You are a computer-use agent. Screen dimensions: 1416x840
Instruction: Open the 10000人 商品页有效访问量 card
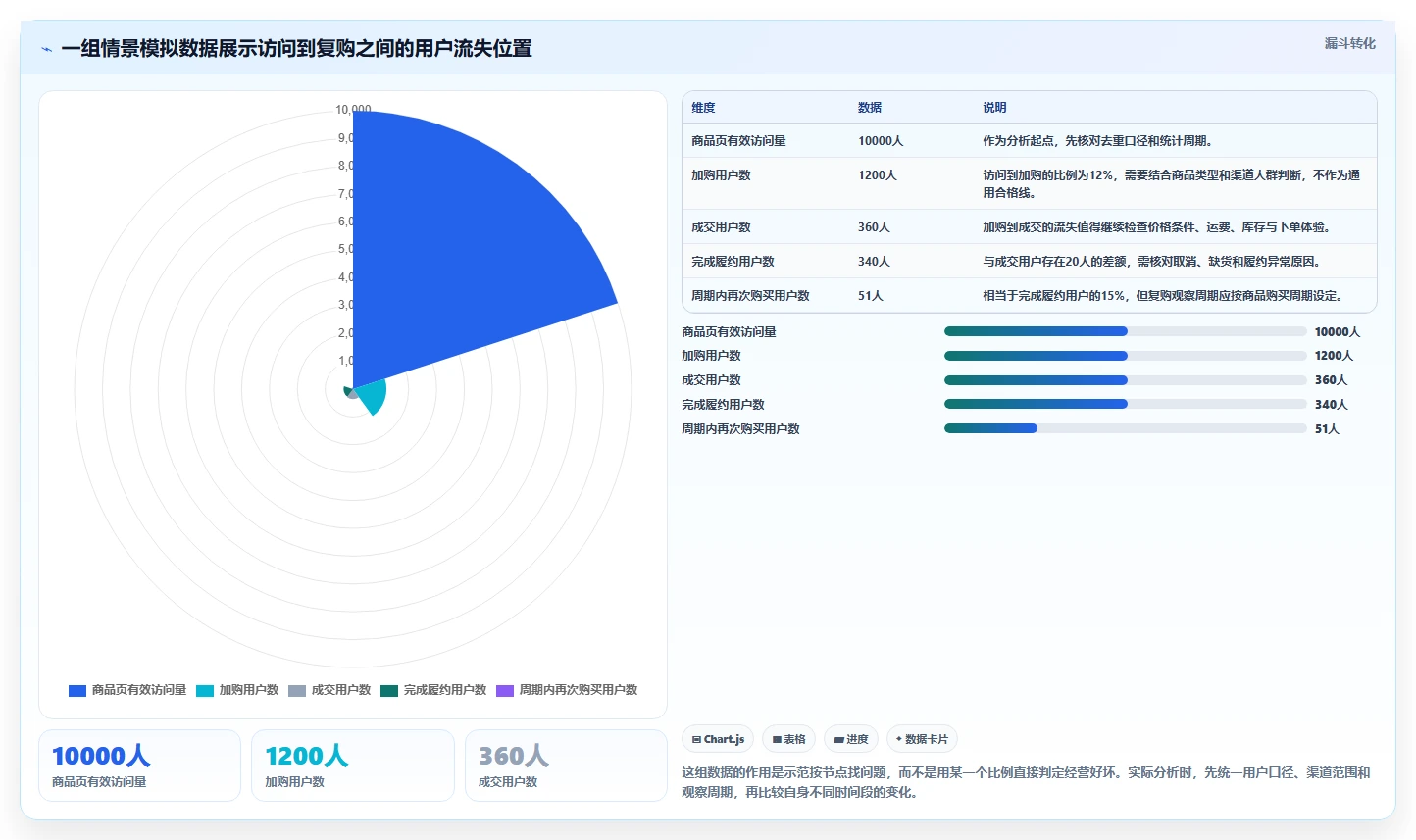139,766
